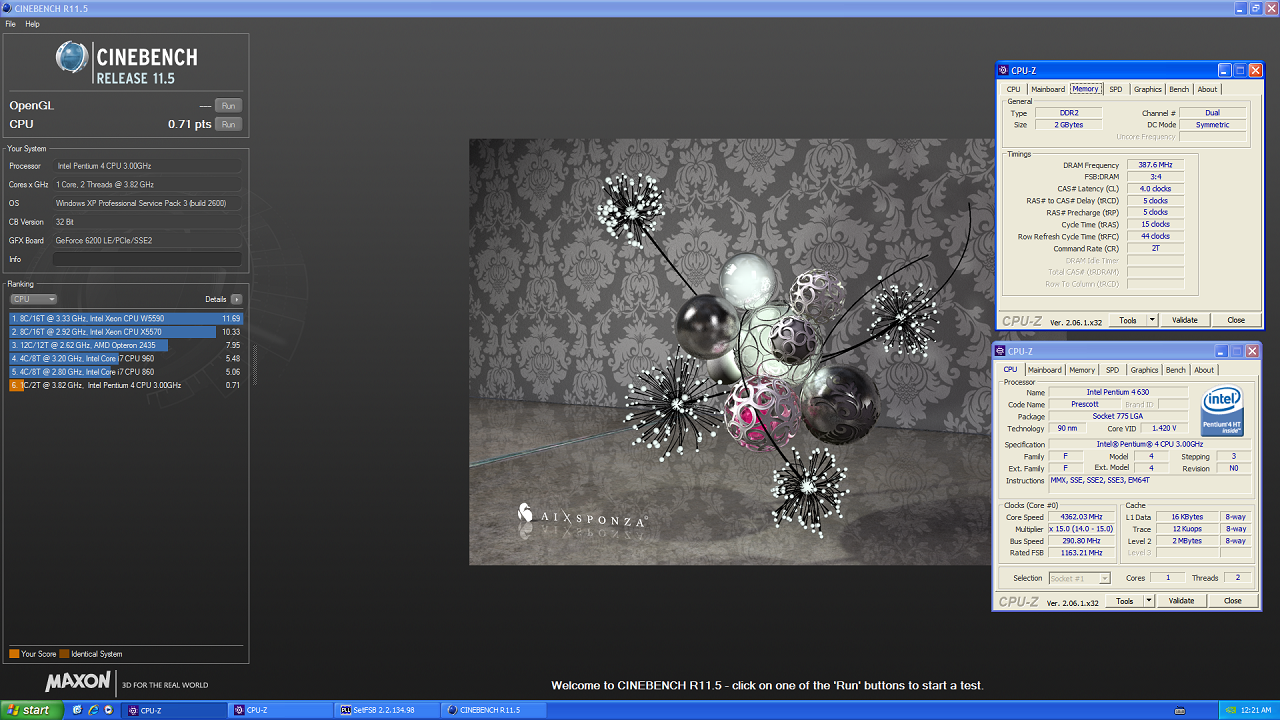The height and width of the screenshot is (720, 1280).
Task: Click Validate in upper CPU-Z window
Action: pyautogui.click(x=1185, y=320)
